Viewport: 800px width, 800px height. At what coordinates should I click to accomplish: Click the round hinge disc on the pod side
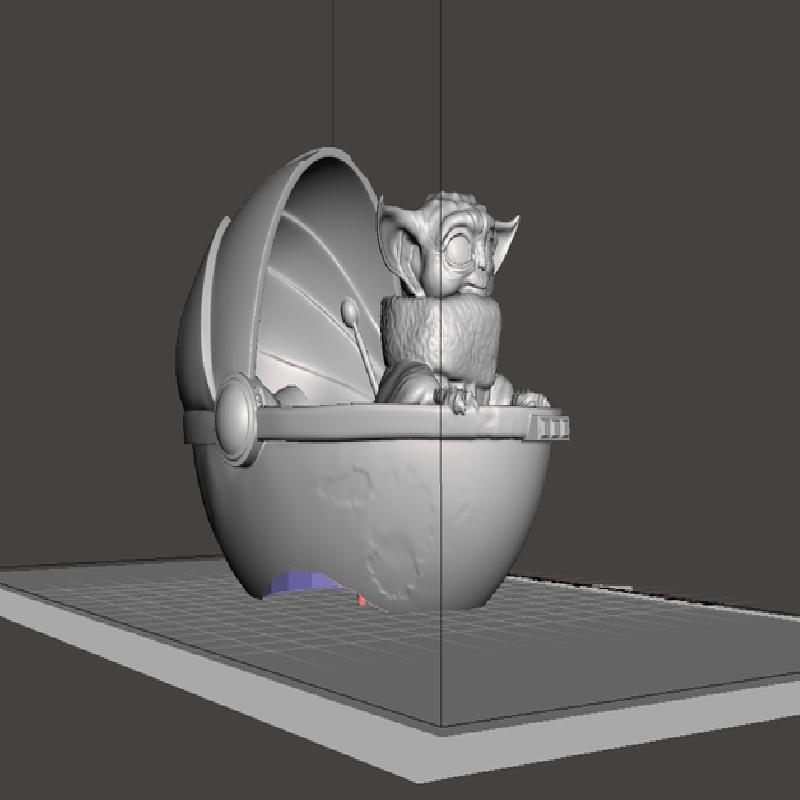(237, 419)
